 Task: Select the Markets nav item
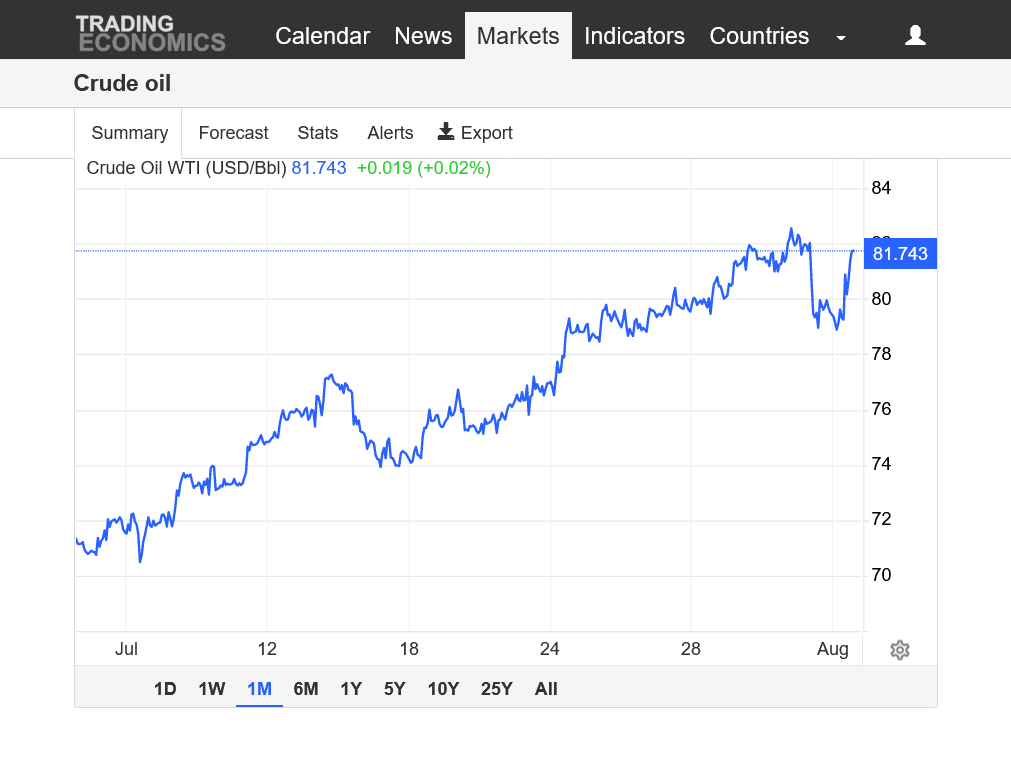(518, 36)
